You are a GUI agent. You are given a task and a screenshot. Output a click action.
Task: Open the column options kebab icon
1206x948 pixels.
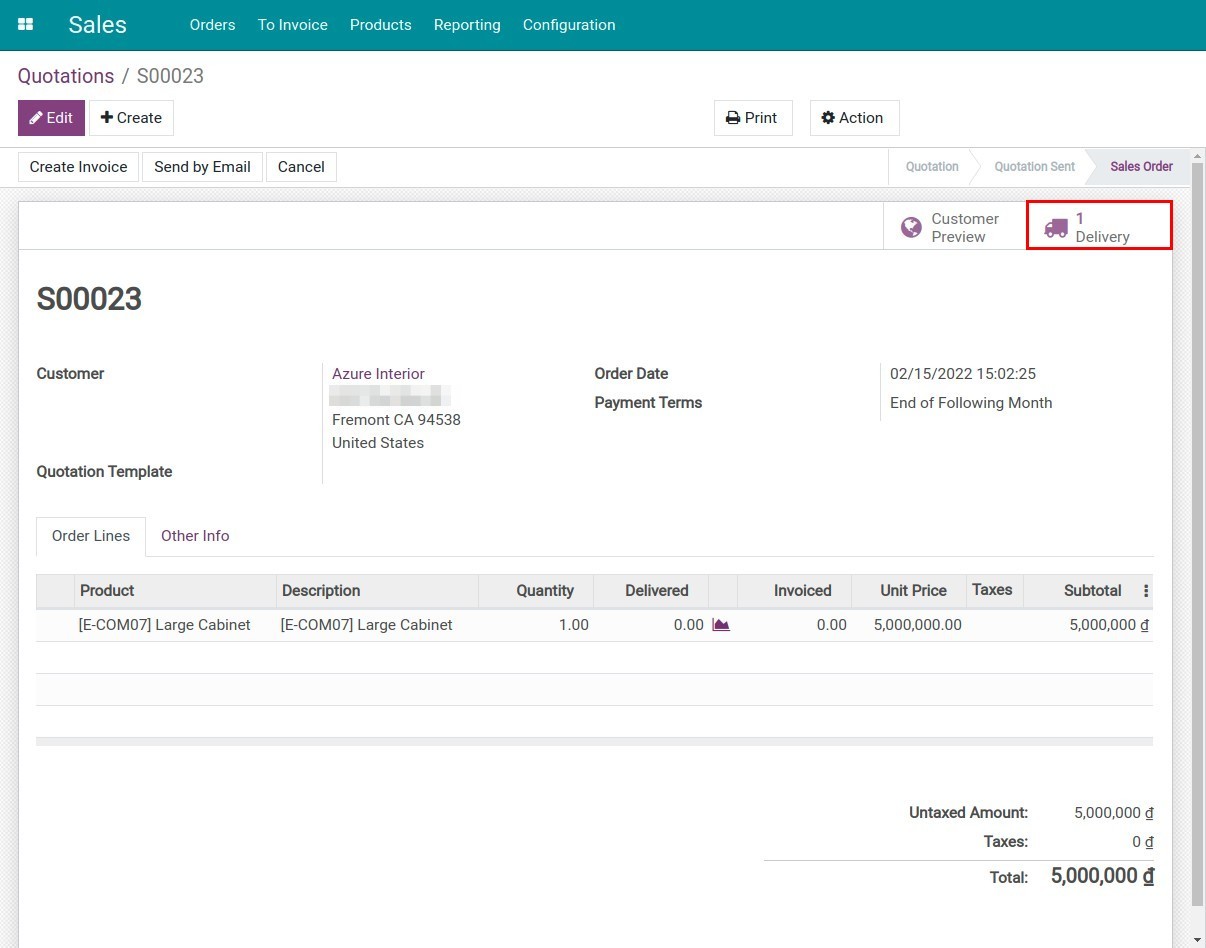[x=1146, y=591]
